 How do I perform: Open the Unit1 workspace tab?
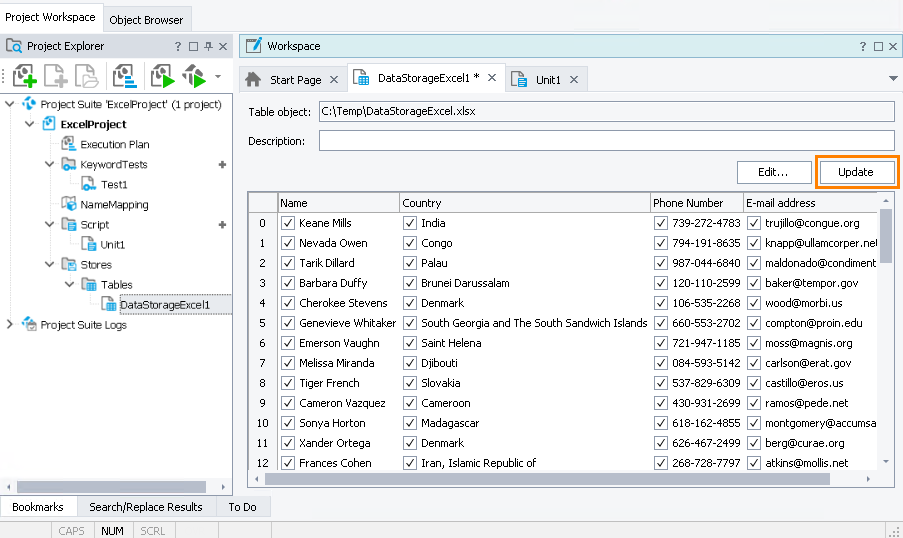click(546, 79)
